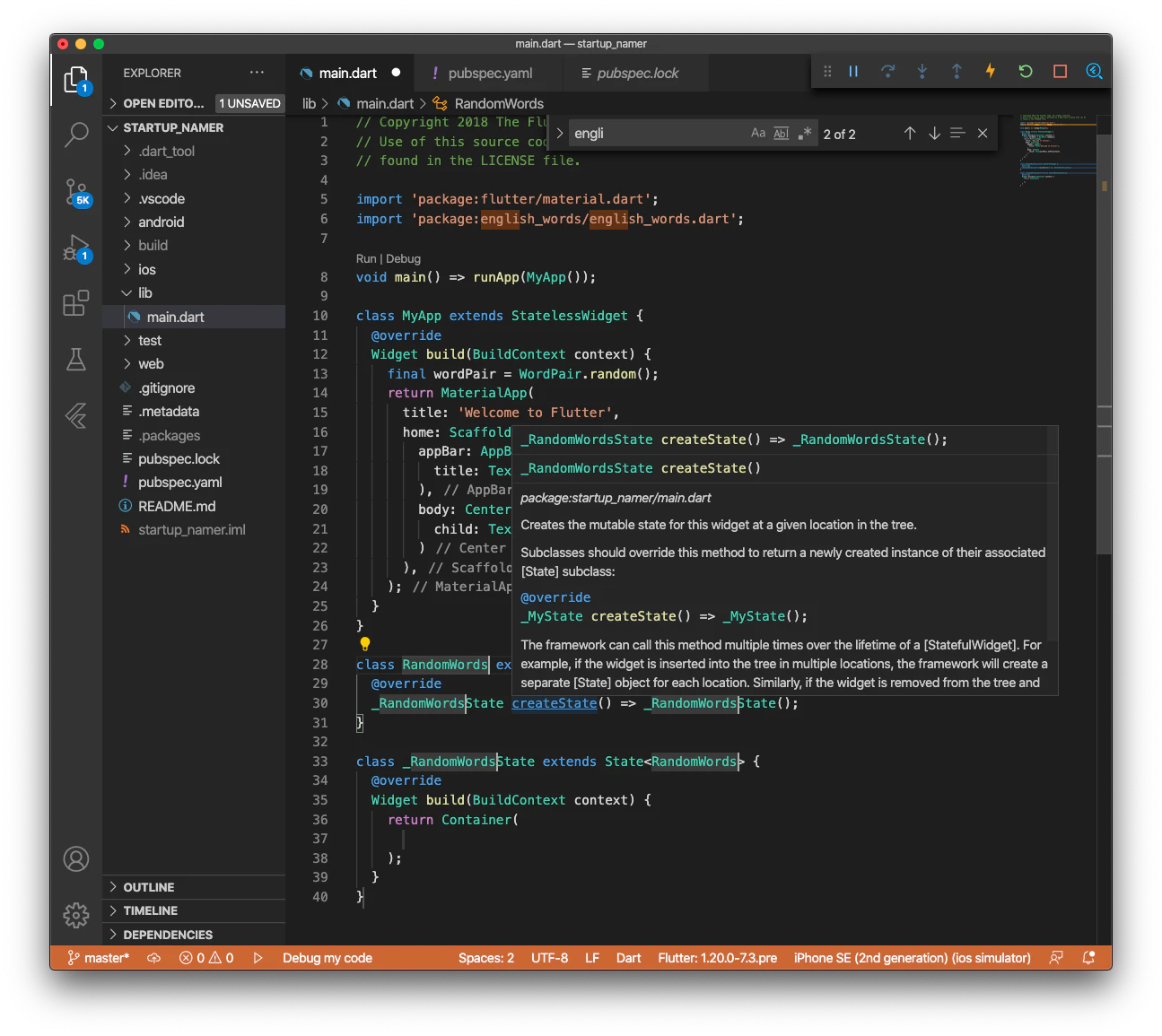Collapse the lib folder
This screenshot has width=1162, height=1036.
[x=144, y=293]
